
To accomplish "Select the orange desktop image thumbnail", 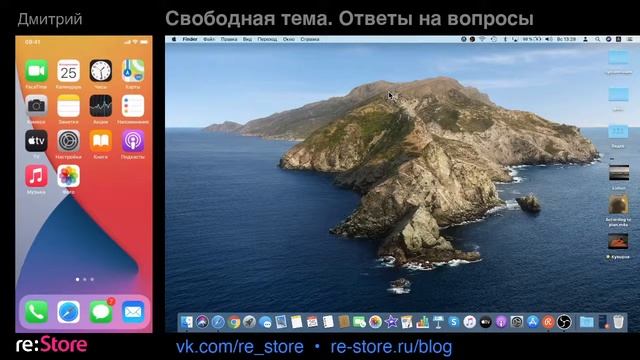I will click(618, 242).
